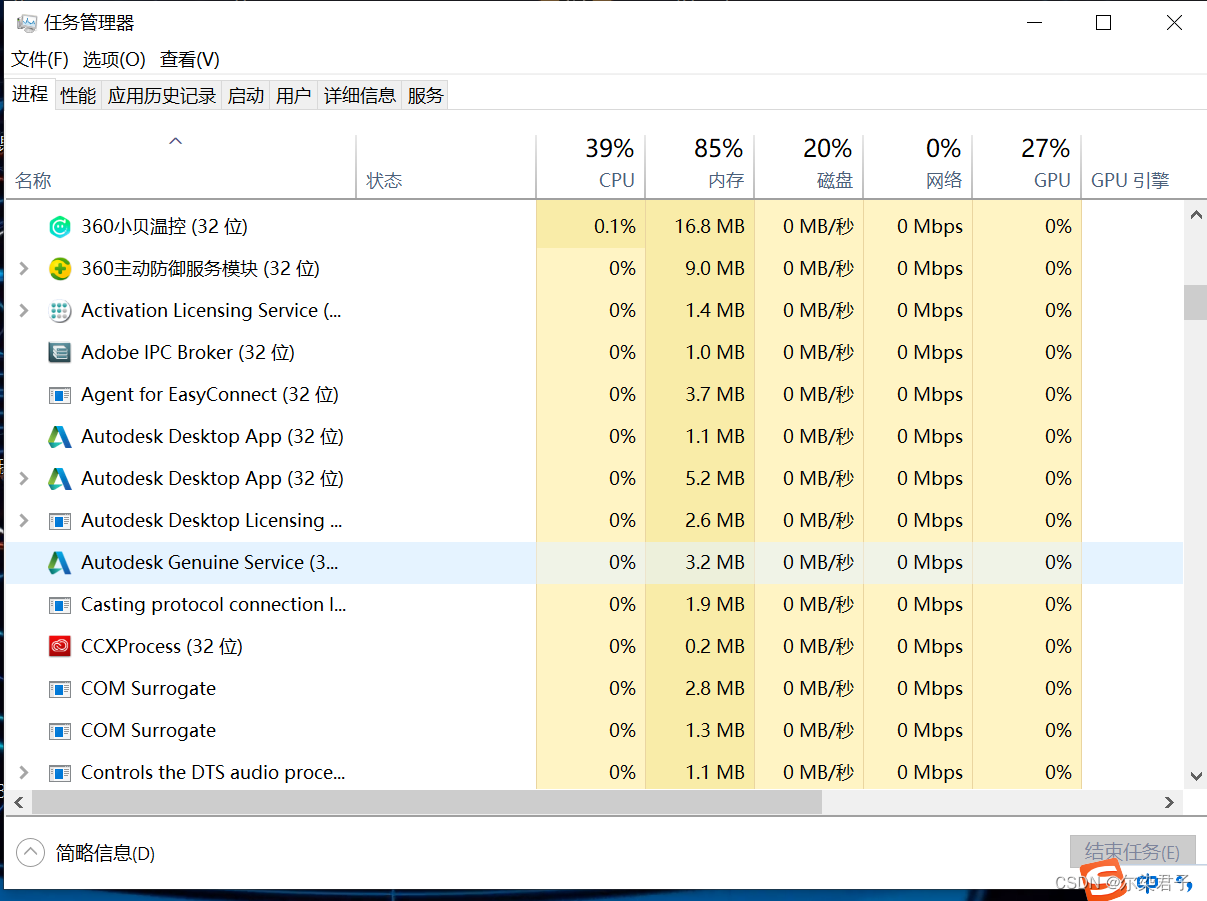The height and width of the screenshot is (901, 1207).
Task: Collapse to 简略信息 fewer details view
Action: point(86,853)
